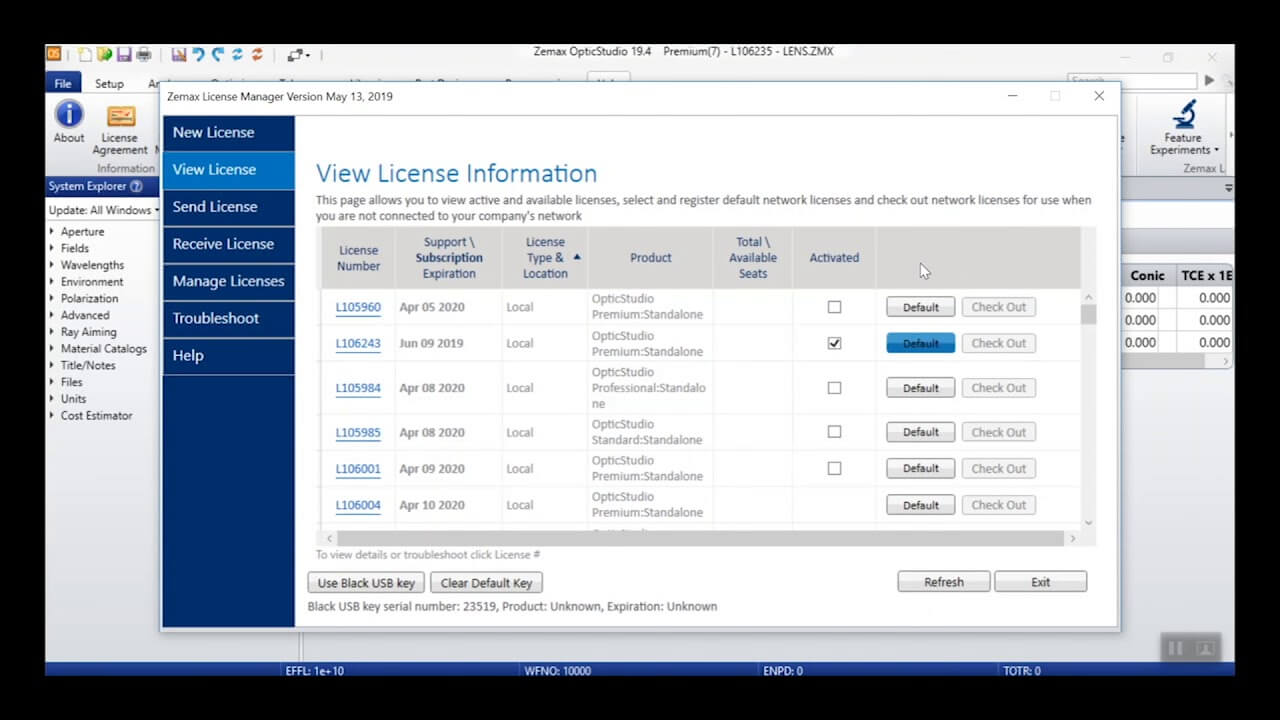Click the Conic column header
1280x720 pixels.
1147,275
